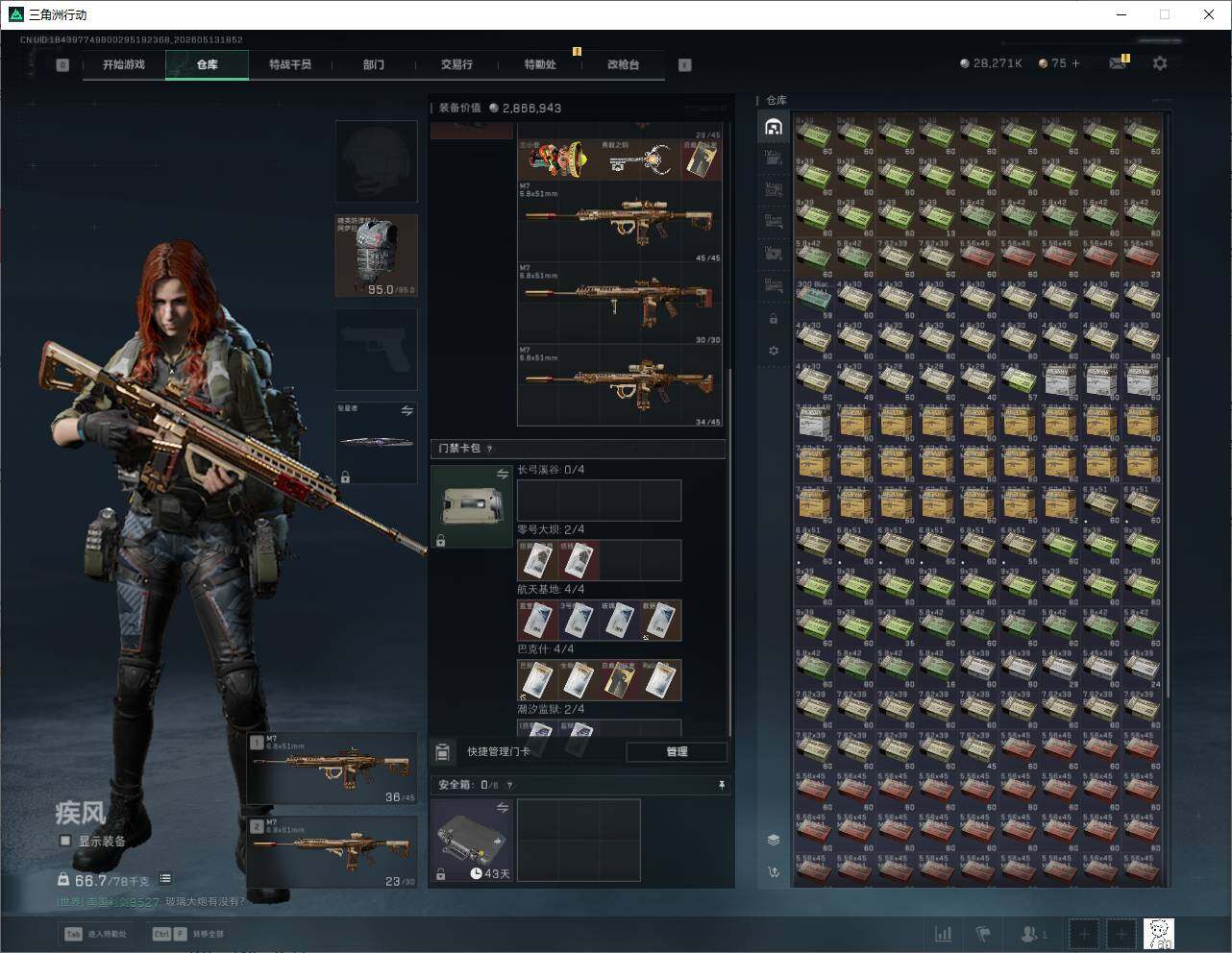Viewport: 1232px width, 953px height.
Task: Click the 管理 button
Action: click(677, 751)
